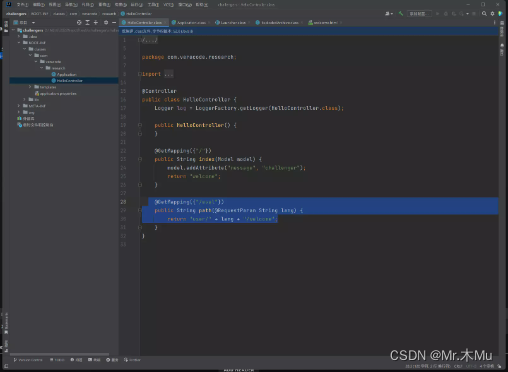Select application.properties in project tree

tap(56, 94)
